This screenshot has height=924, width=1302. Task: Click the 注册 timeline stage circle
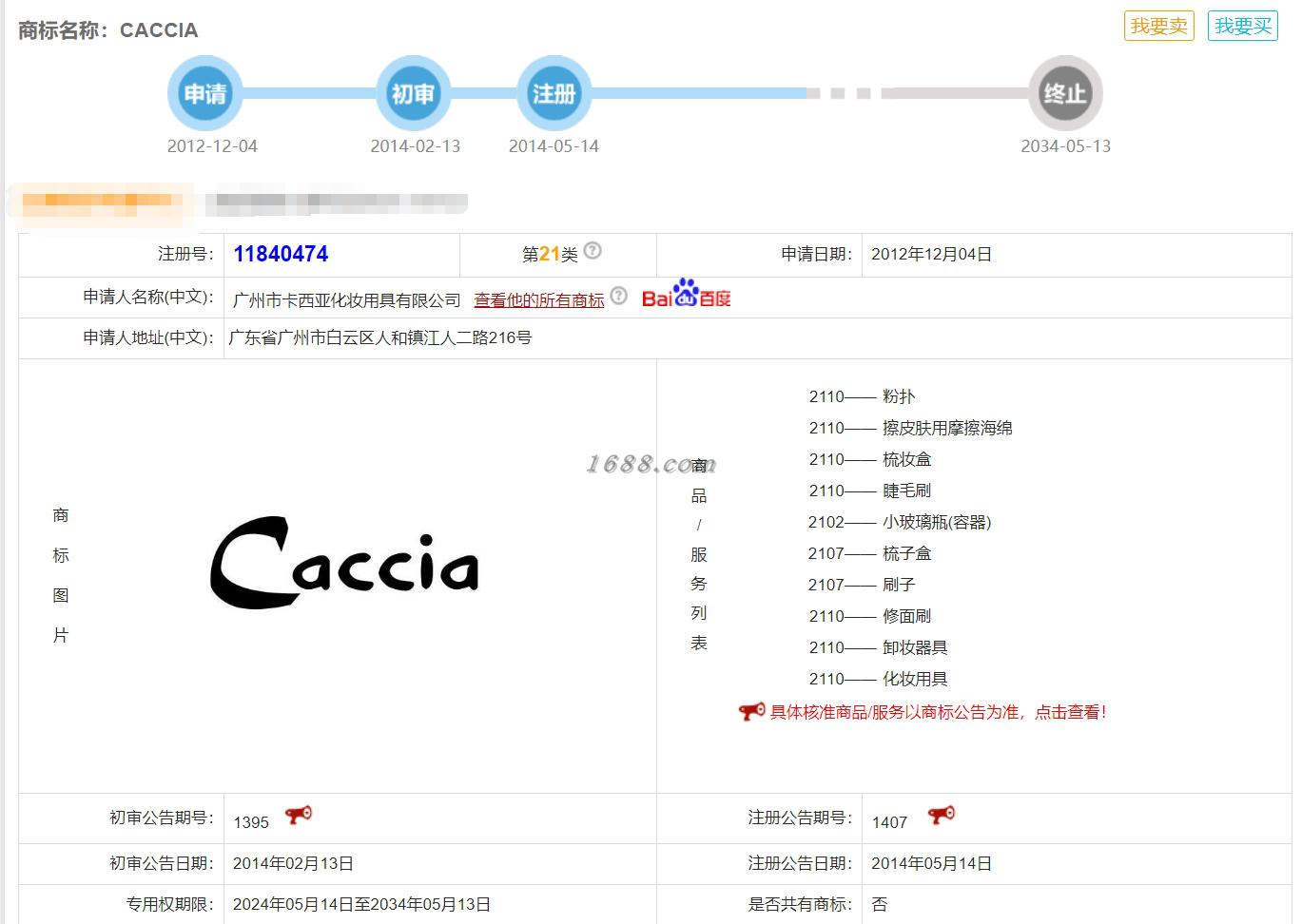[554, 93]
